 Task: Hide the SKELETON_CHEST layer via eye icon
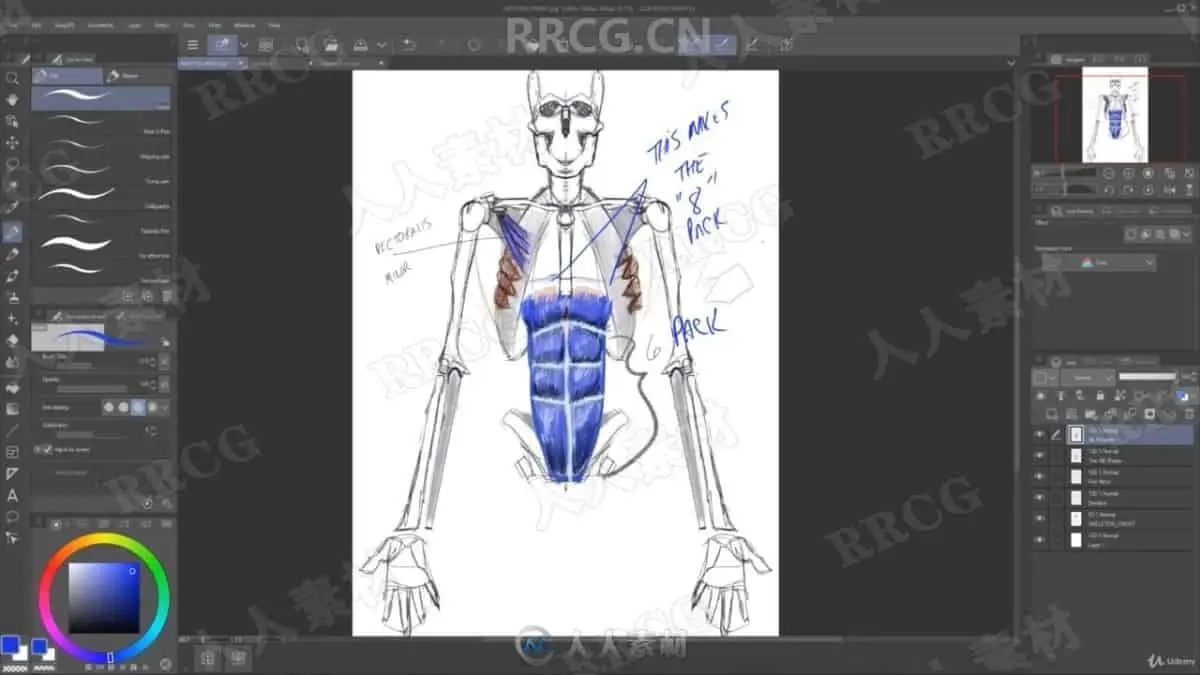point(1039,518)
